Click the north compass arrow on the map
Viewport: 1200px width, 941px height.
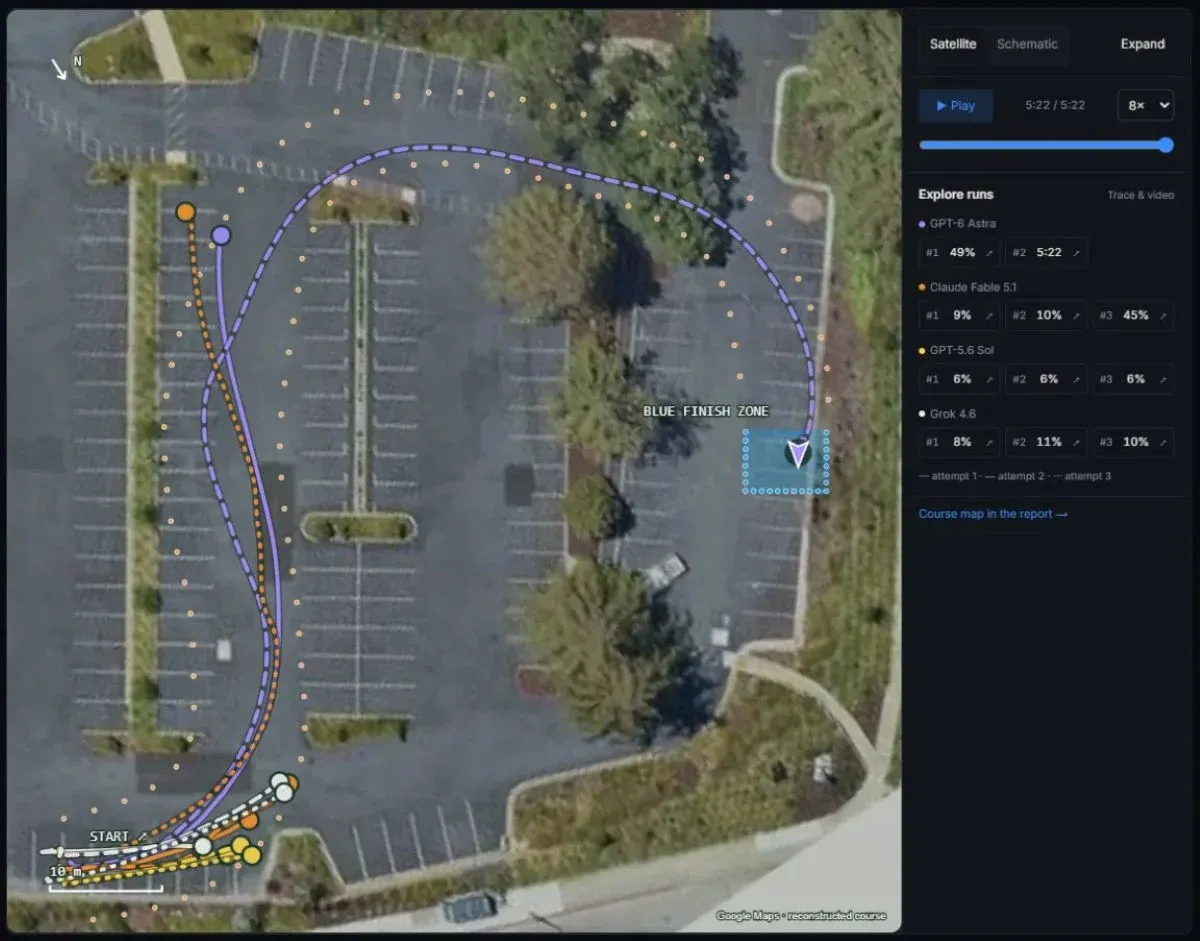[59, 68]
